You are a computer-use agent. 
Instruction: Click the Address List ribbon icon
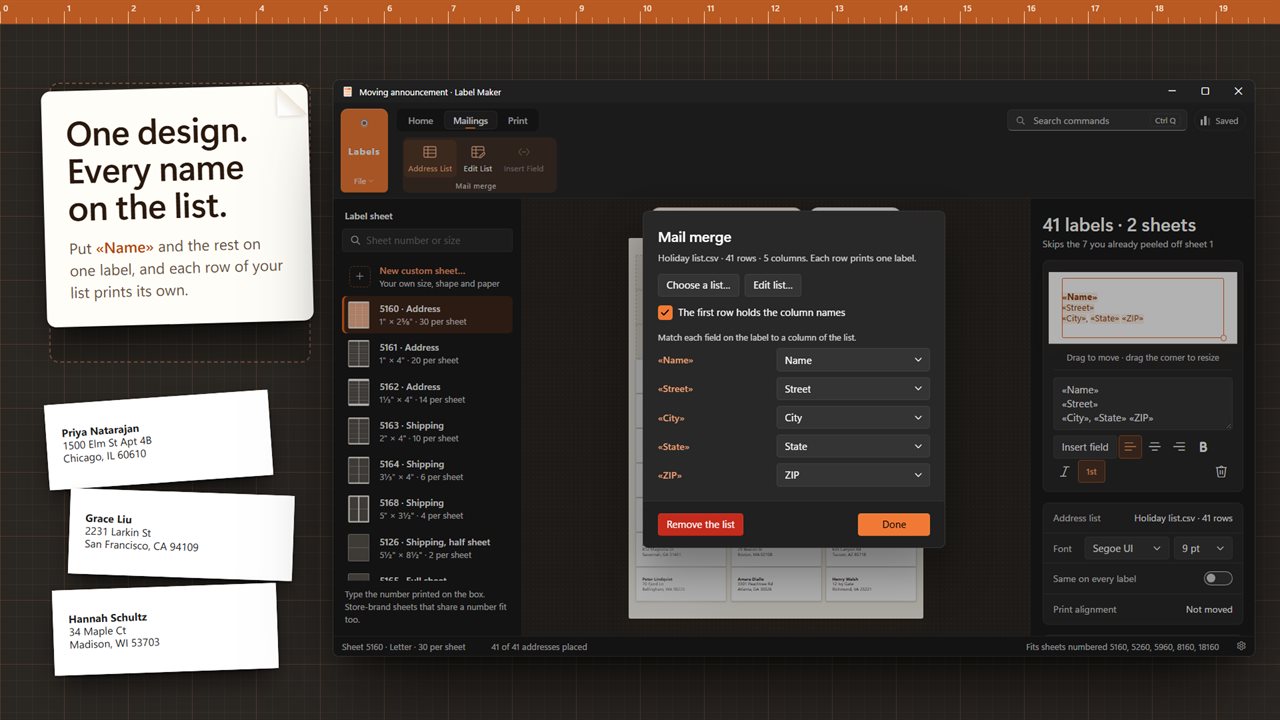[x=430, y=159]
